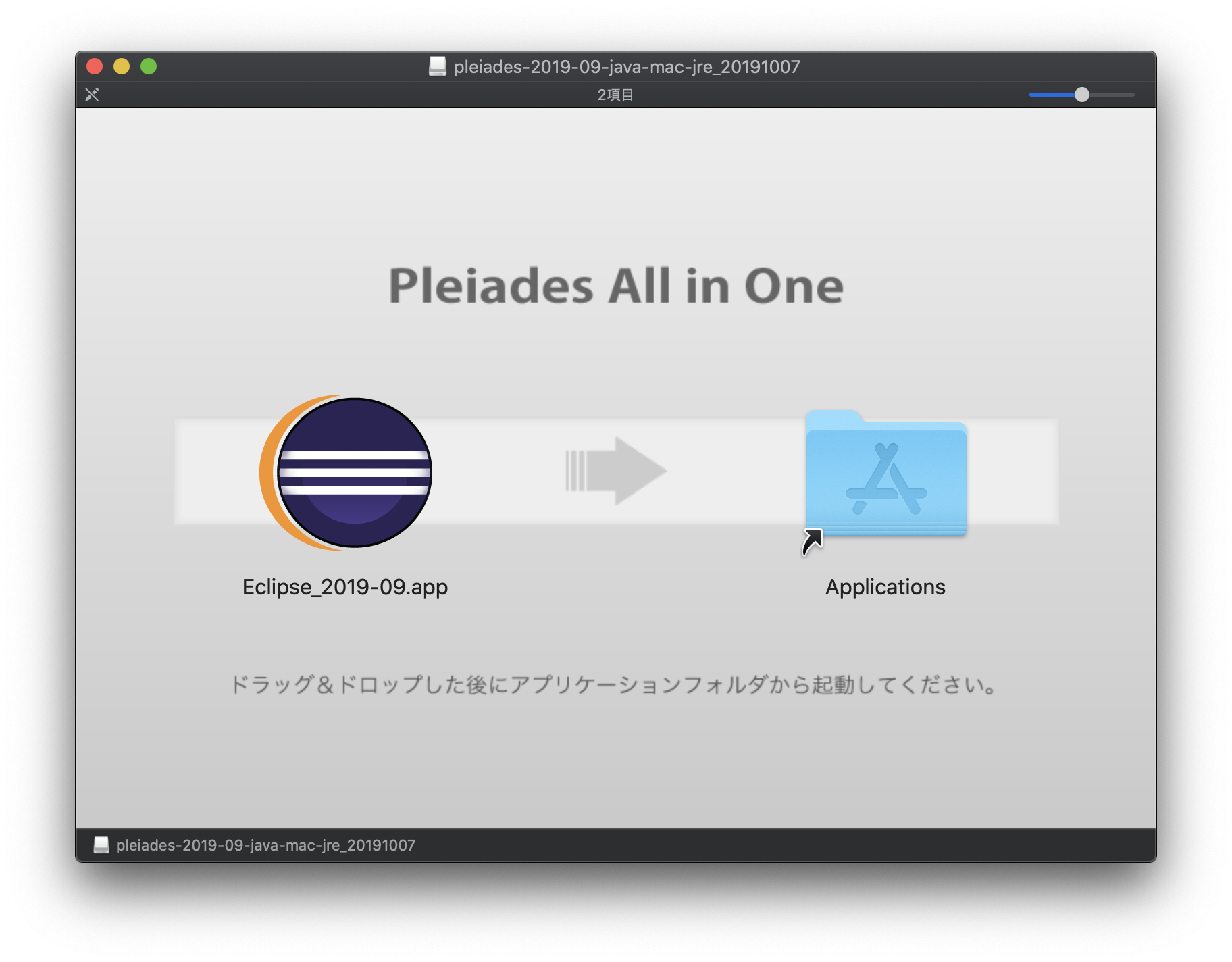Click the editing-disabled pencil icon on the left

[92, 95]
